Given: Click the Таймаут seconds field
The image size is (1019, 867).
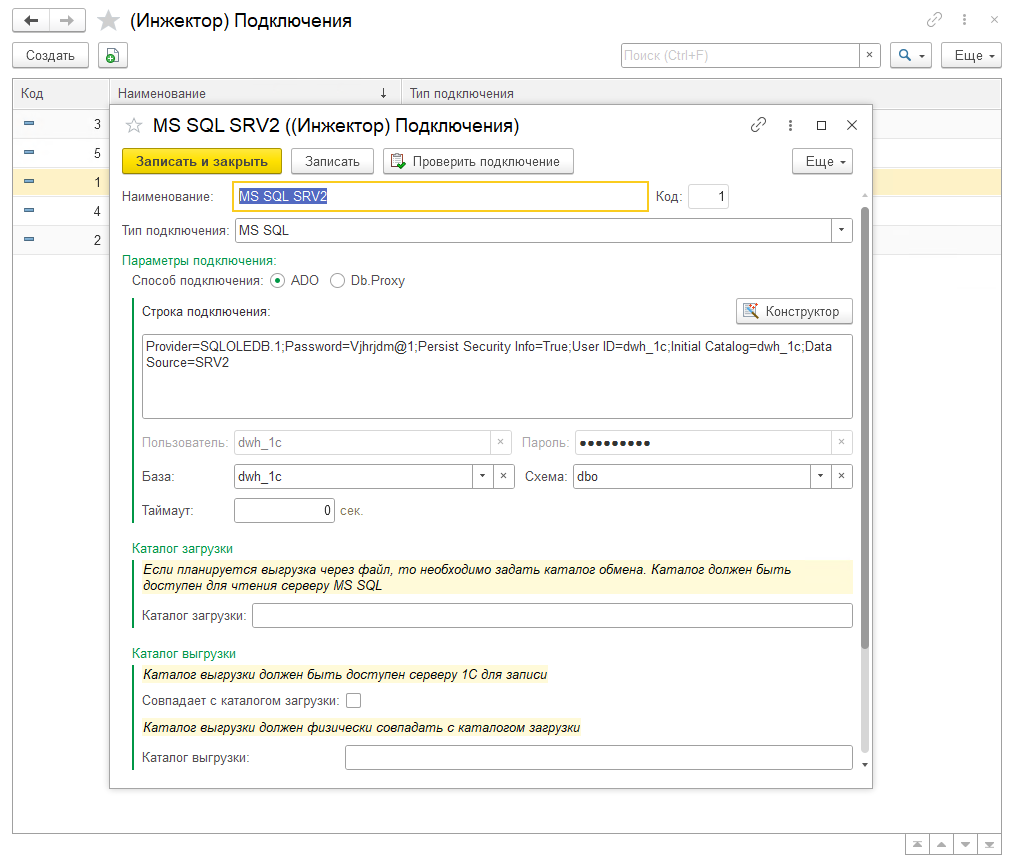Looking at the screenshot, I should click(284, 511).
